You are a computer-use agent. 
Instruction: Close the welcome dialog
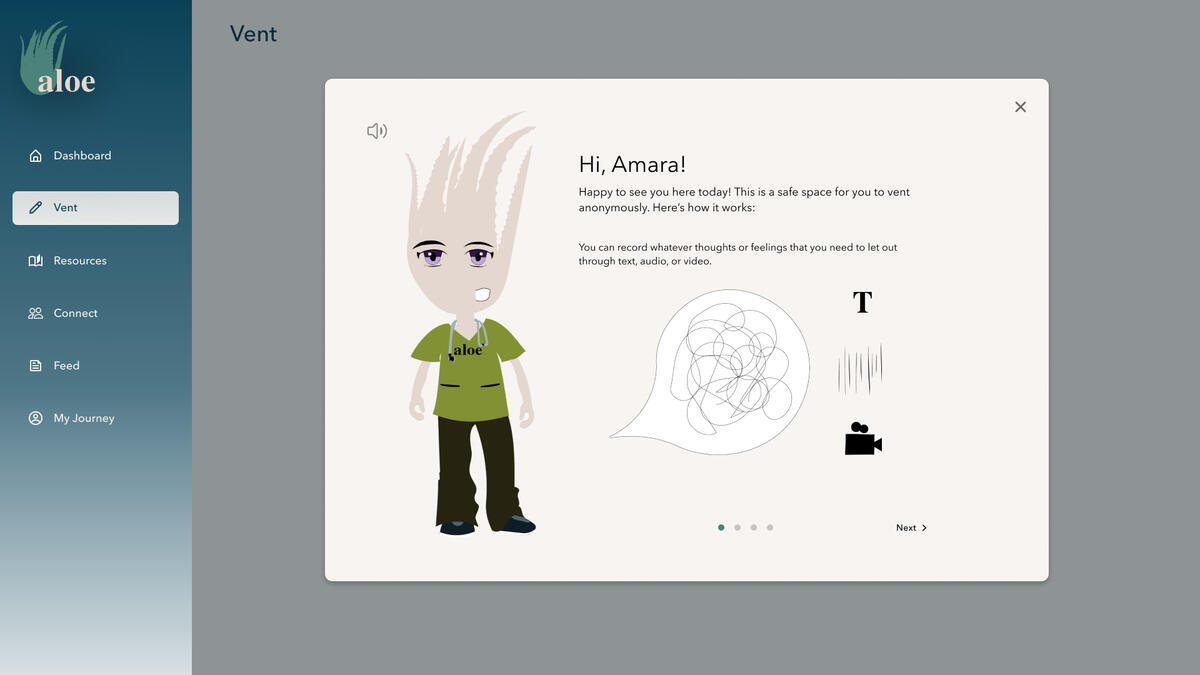pos(1020,107)
